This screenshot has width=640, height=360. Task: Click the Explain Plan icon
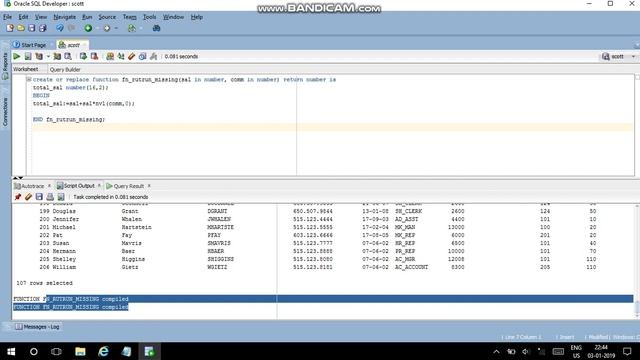(x=39, y=56)
